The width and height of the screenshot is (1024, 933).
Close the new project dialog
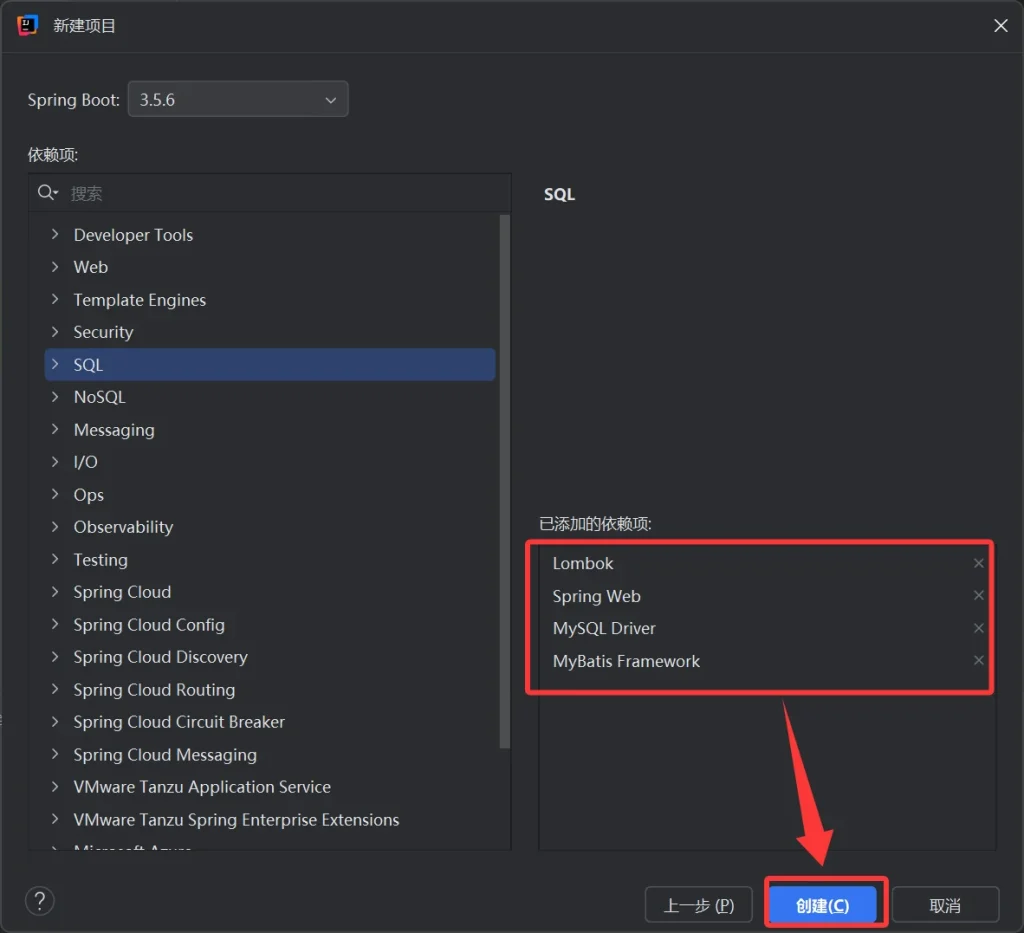(1000, 26)
